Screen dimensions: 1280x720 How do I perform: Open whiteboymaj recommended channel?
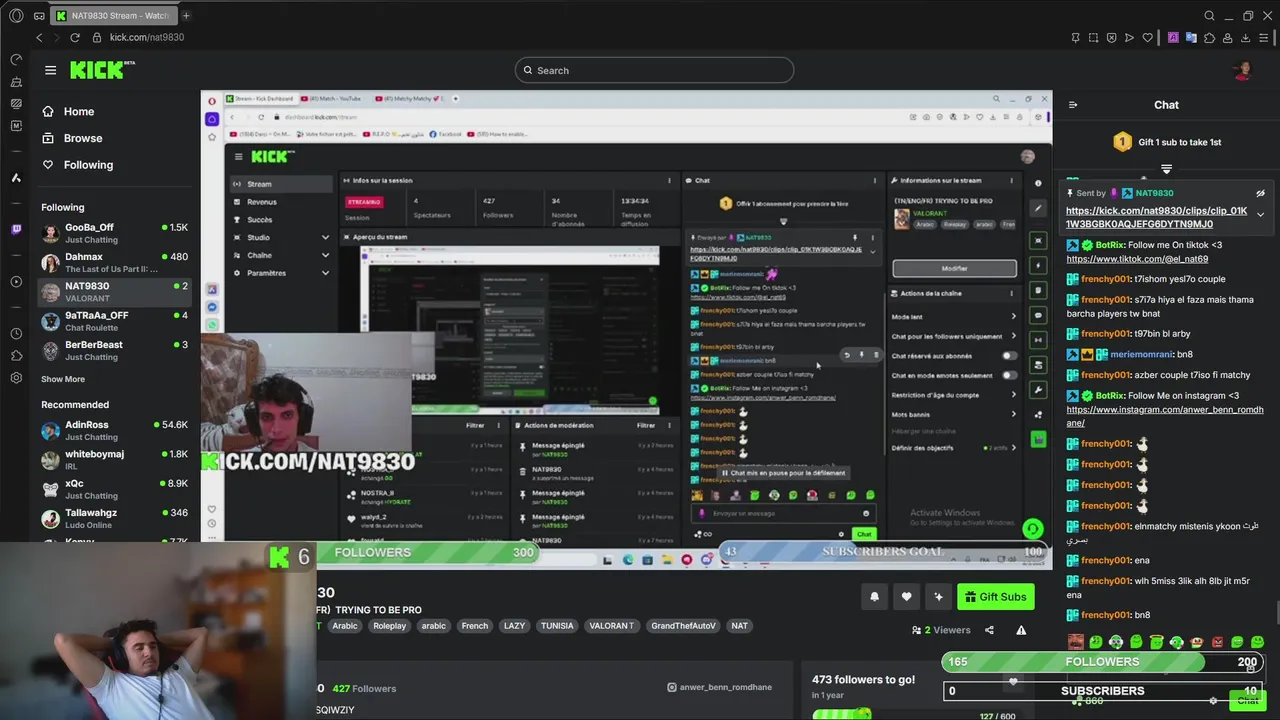pyautogui.click(x=114, y=460)
